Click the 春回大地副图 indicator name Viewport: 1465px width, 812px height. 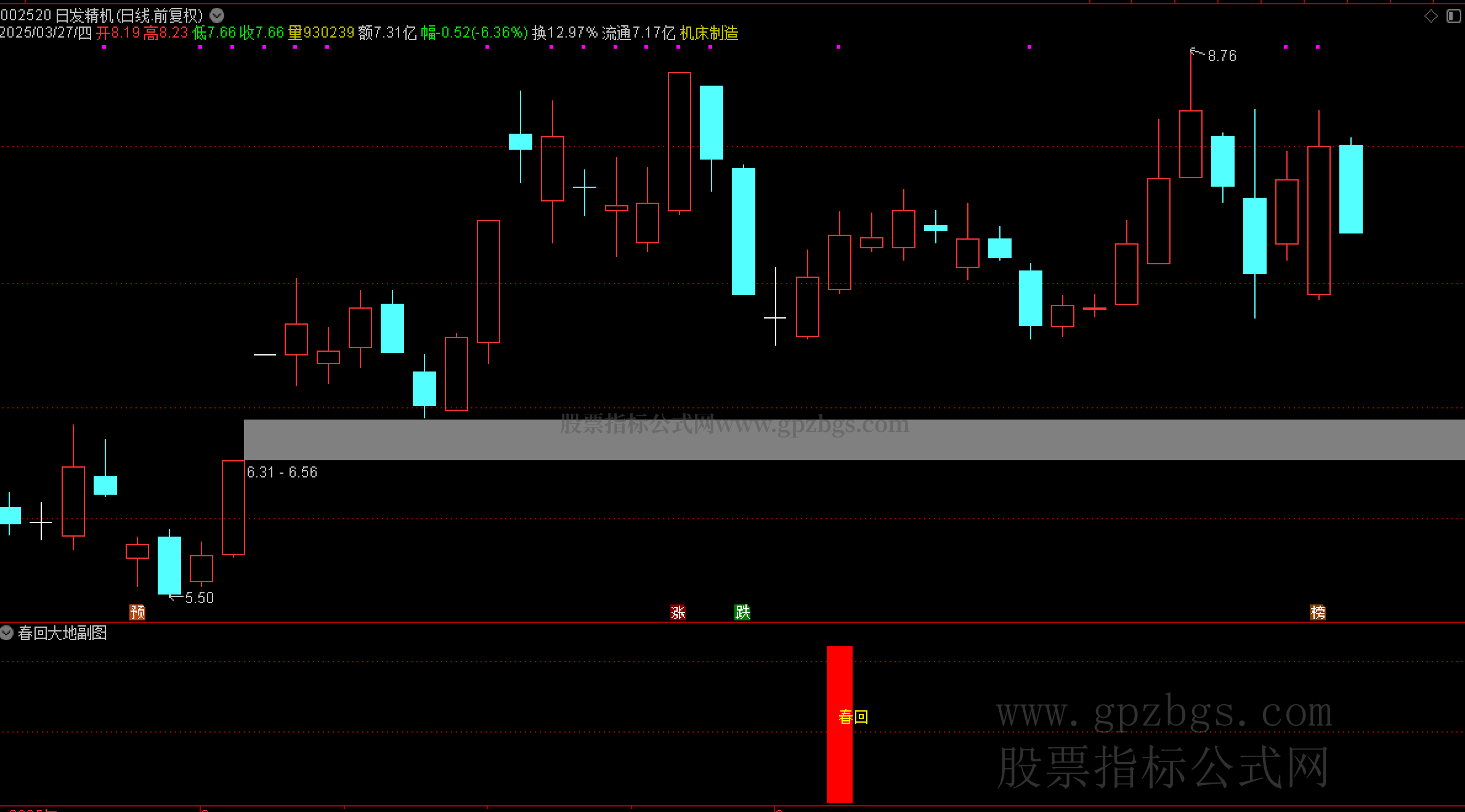[62, 633]
